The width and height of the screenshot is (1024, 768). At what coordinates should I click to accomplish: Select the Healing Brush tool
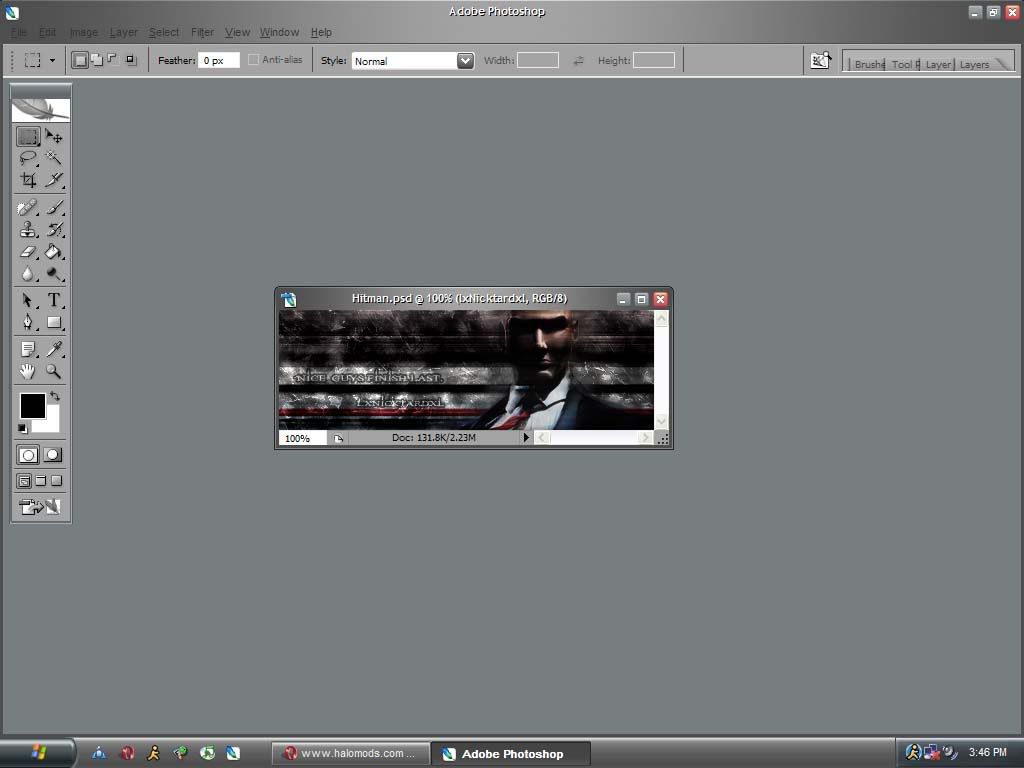click(x=28, y=208)
